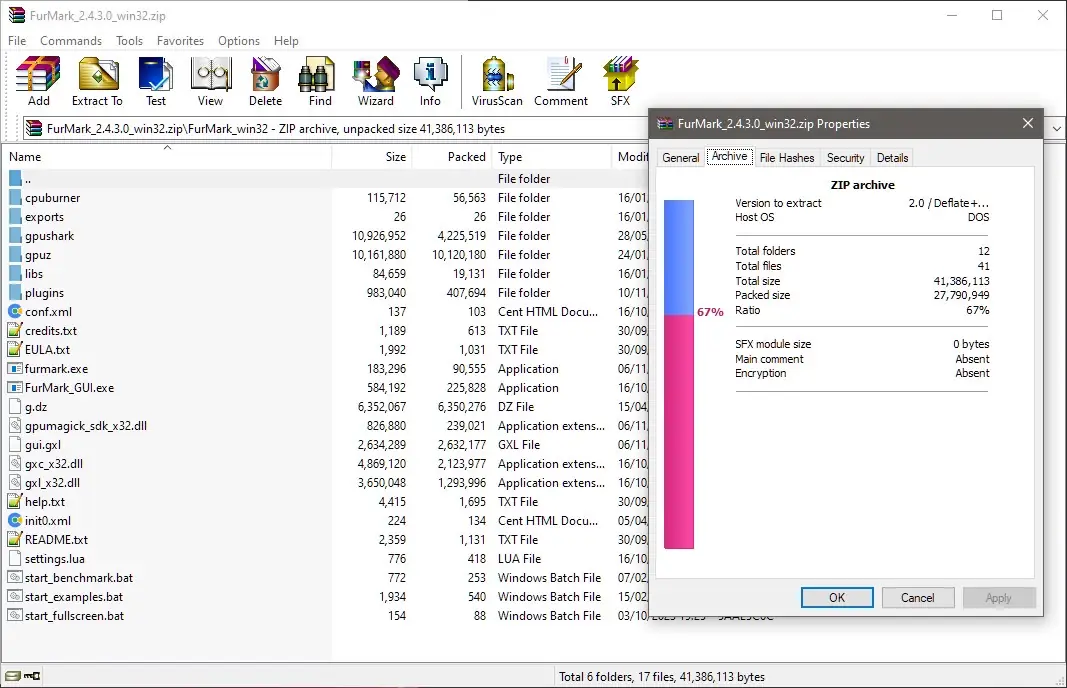The image size is (1067, 688).
Task: Select the help.txt file
Action: (x=325, y=502)
